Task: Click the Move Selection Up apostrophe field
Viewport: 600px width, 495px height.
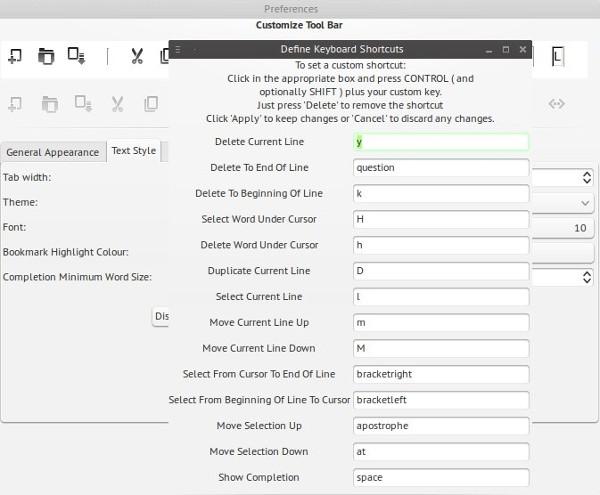Action: pos(441,426)
